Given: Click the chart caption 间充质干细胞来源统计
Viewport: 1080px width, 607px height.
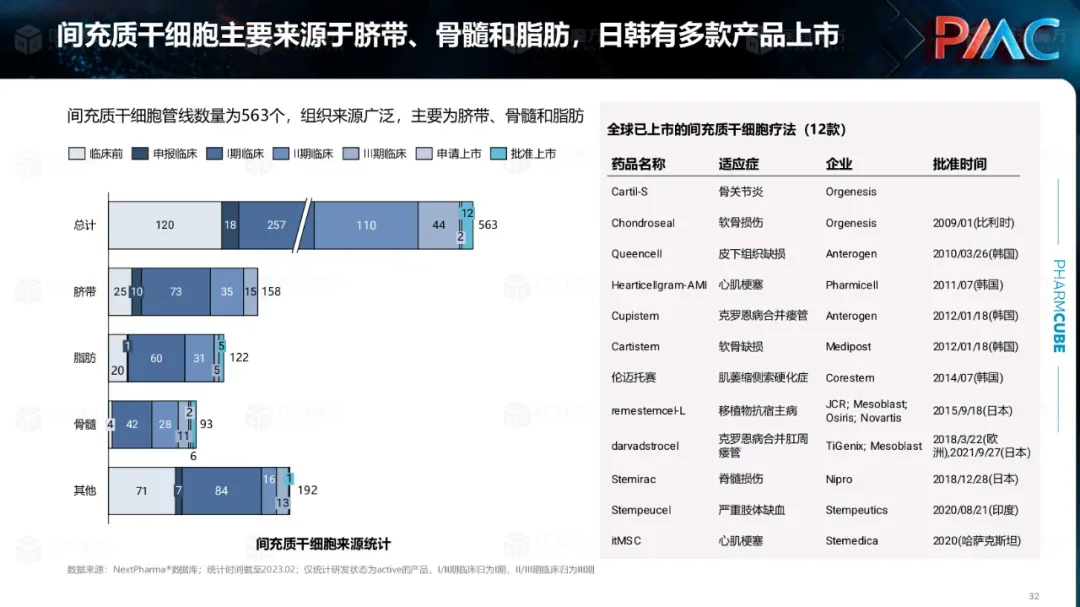Looking at the screenshot, I should point(323,544).
